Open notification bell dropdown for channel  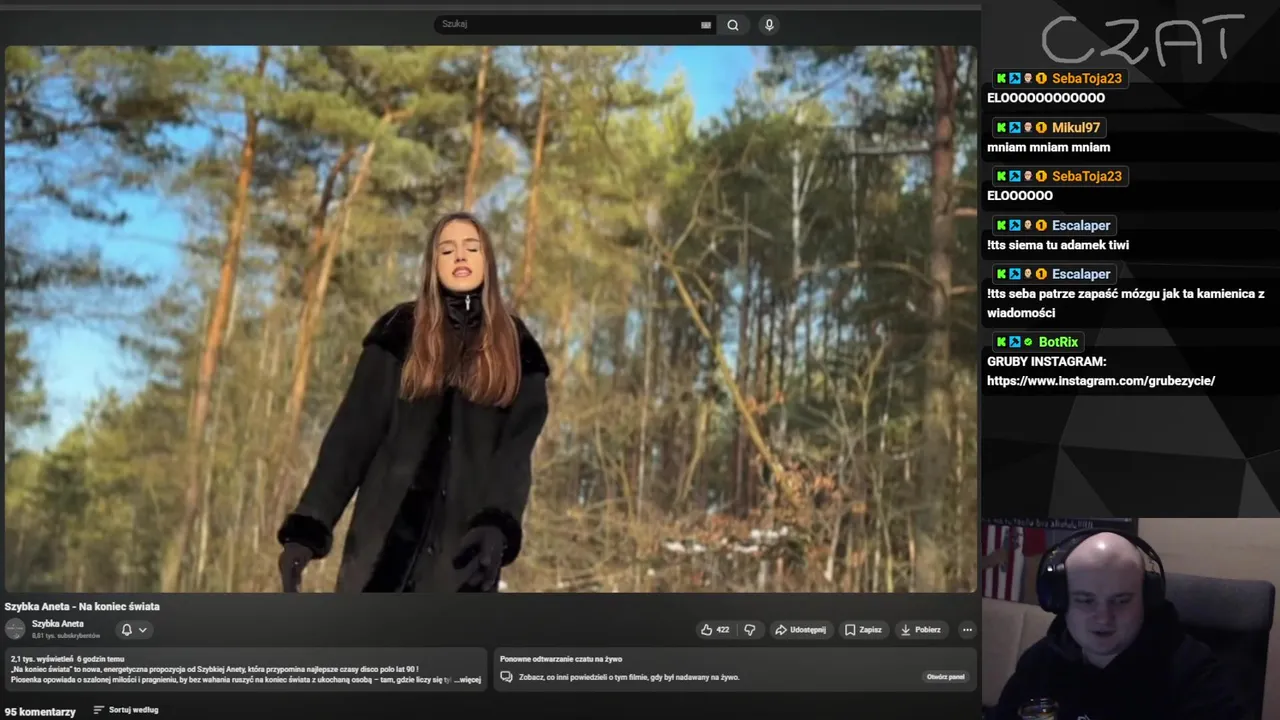pos(134,630)
